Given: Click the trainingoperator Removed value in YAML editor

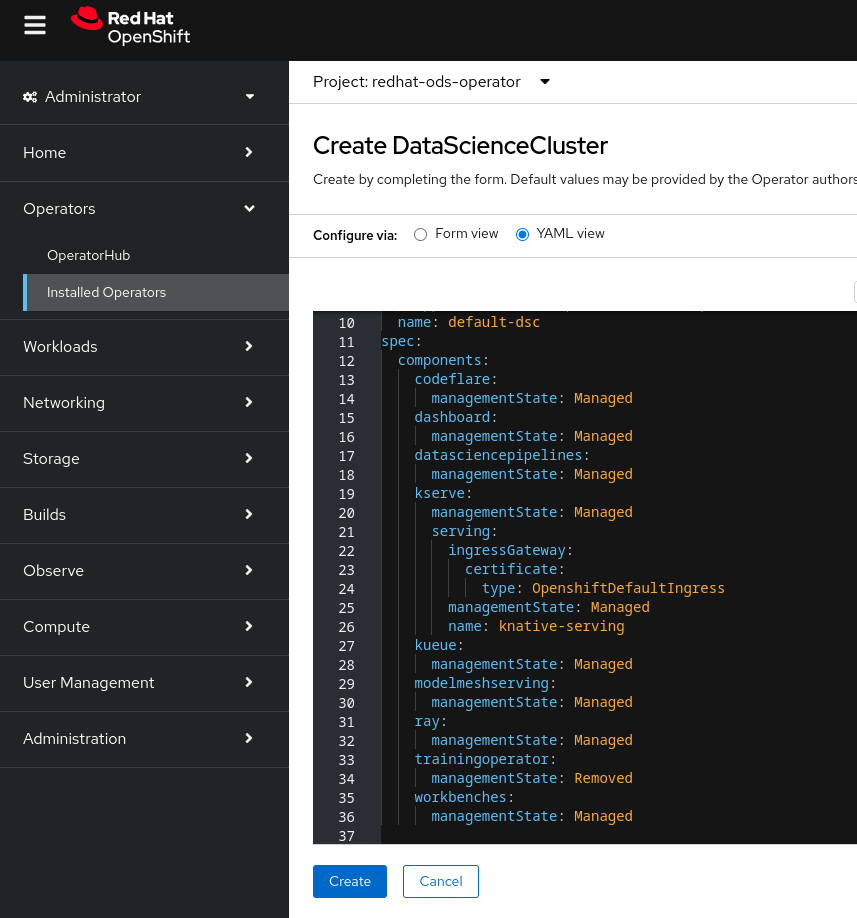Looking at the screenshot, I should pos(603,778).
